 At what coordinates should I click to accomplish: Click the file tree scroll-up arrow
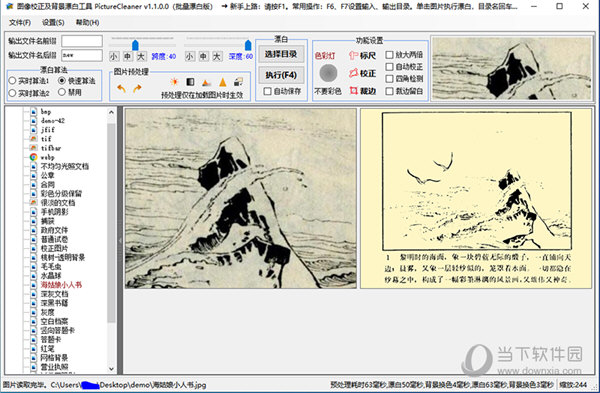click(x=111, y=112)
